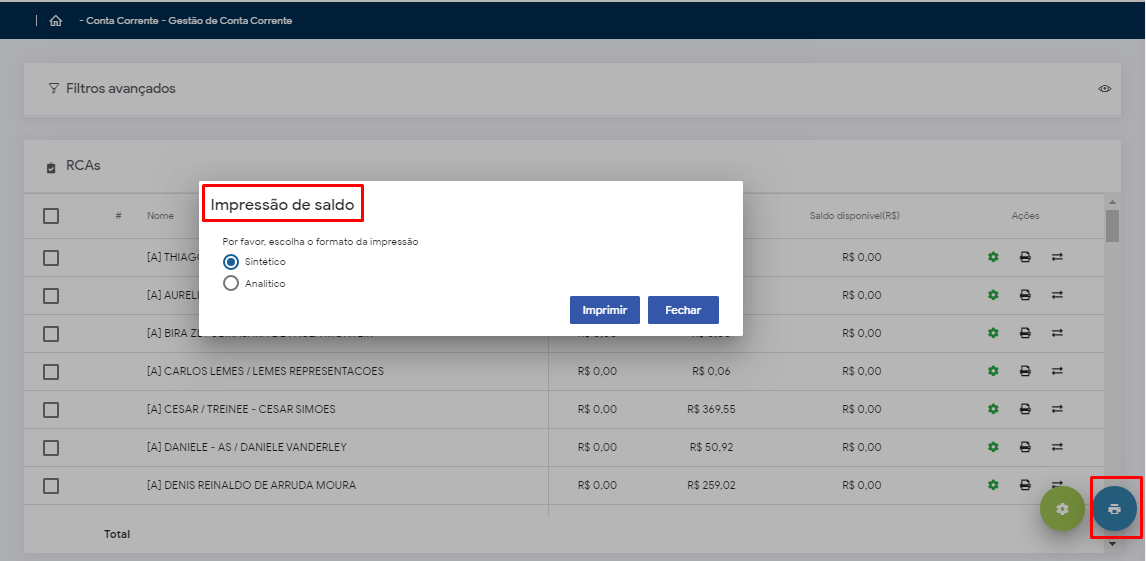This screenshot has height=561, width=1146.
Task: Click name CARLOS LEMES / LEMES REPRESENTACOES
Action: point(265,371)
